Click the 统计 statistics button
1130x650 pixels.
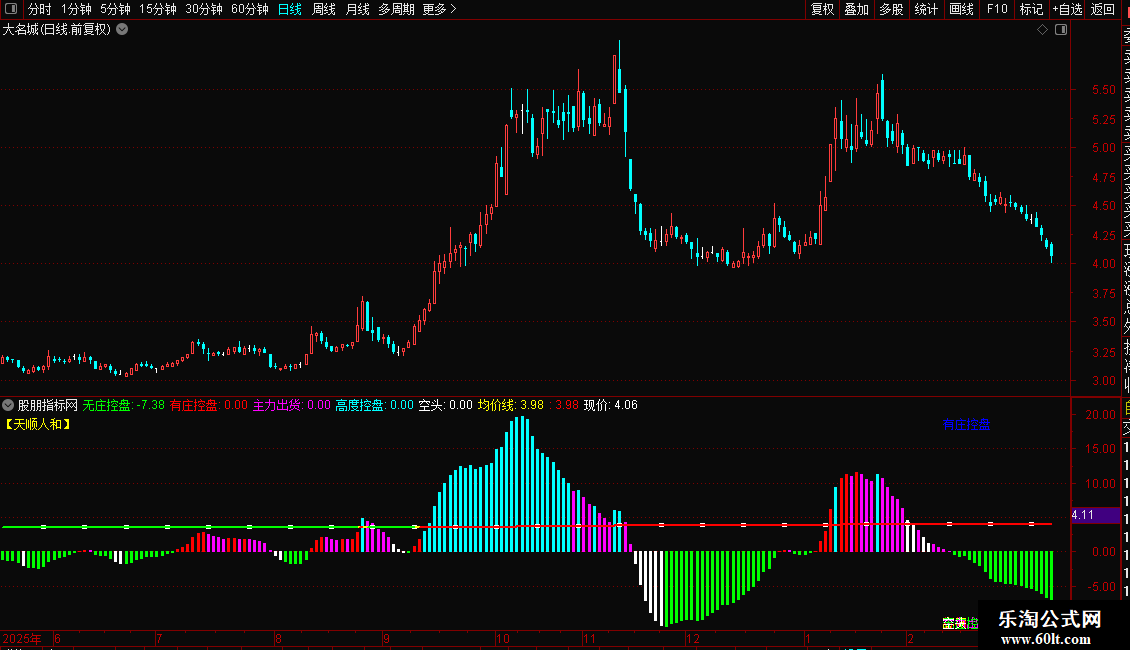926,9
